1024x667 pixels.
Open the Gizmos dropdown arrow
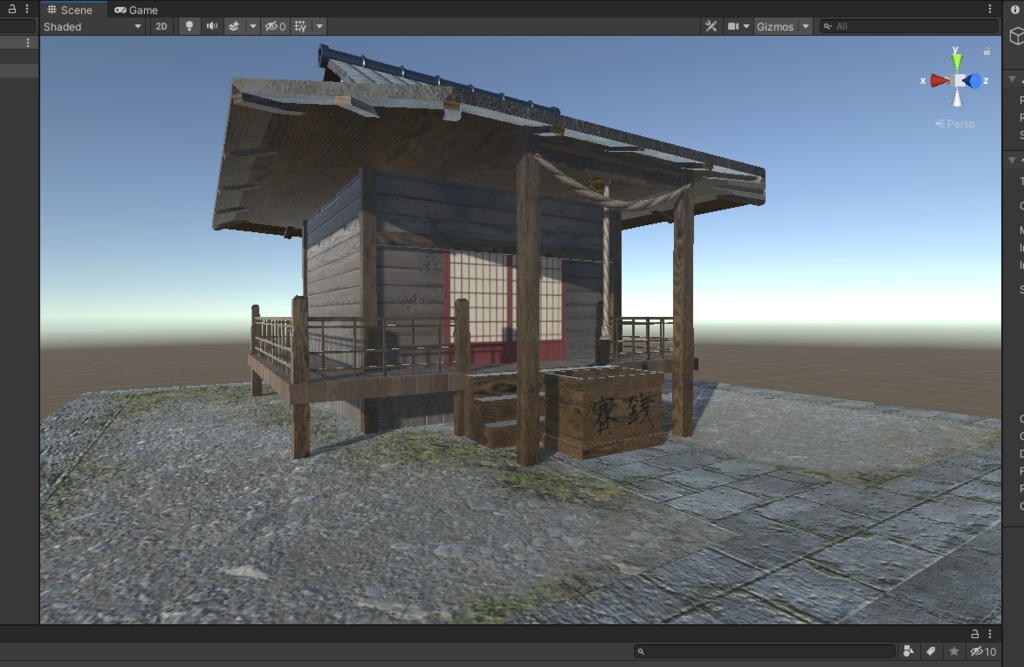coord(806,26)
